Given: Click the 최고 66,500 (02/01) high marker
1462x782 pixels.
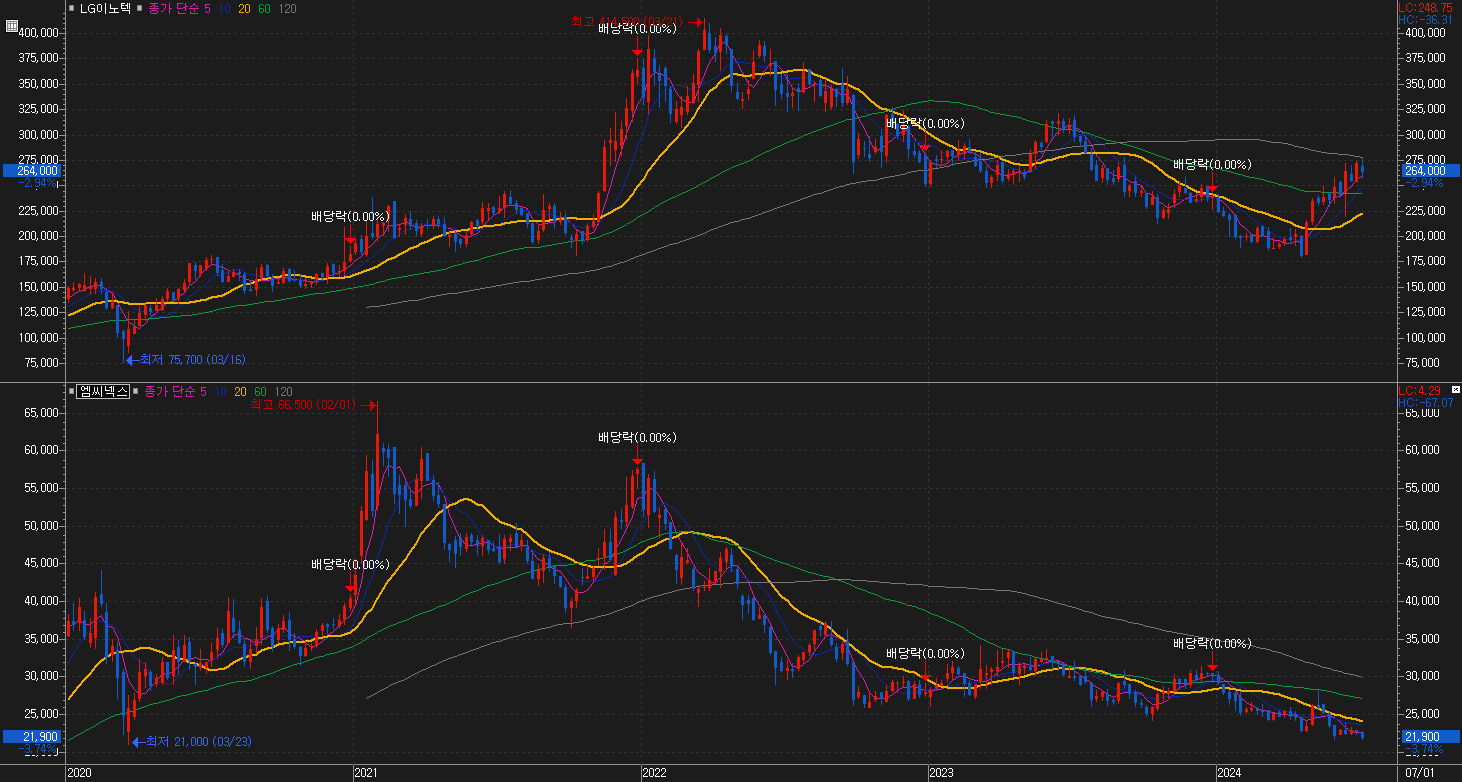Looking at the screenshot, I should [x=313, y=405].
